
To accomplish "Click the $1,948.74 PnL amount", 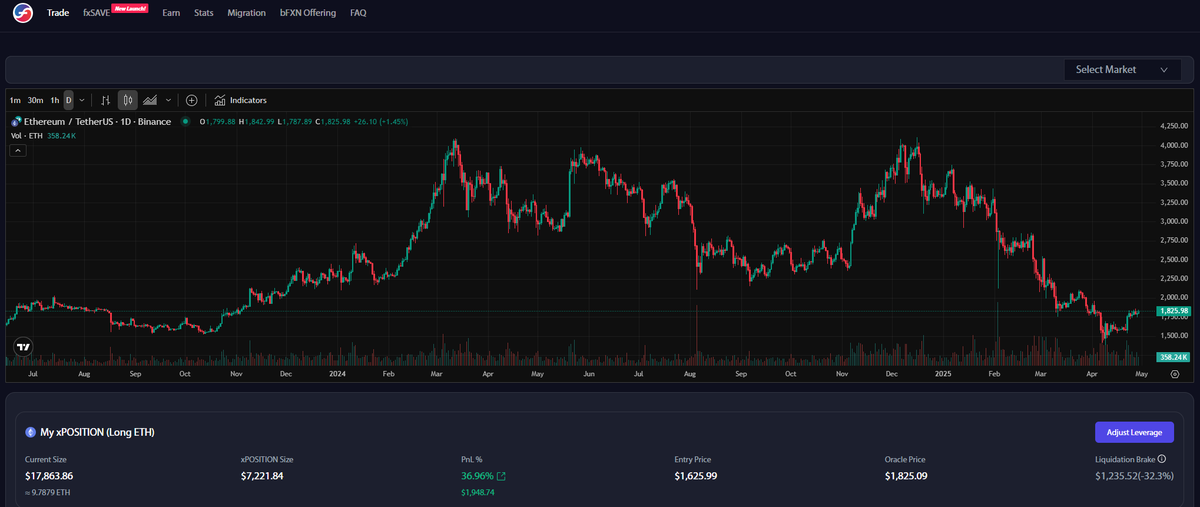I will (x=477, y=493).
